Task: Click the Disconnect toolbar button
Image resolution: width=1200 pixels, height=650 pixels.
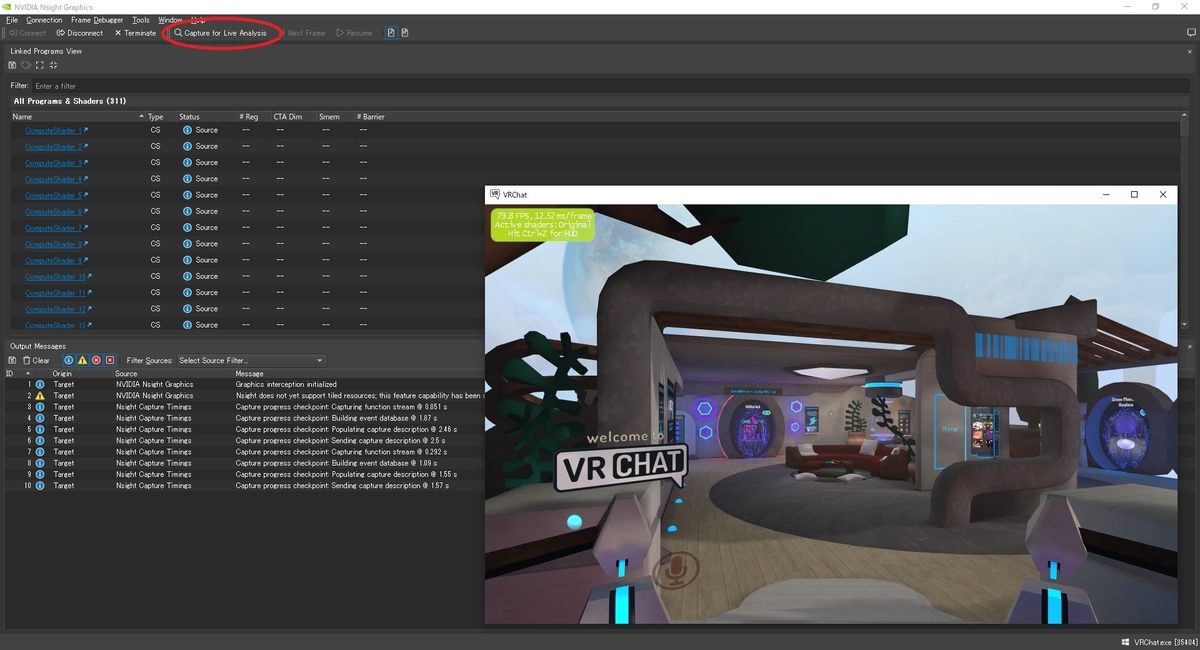Action: point(80,33)
